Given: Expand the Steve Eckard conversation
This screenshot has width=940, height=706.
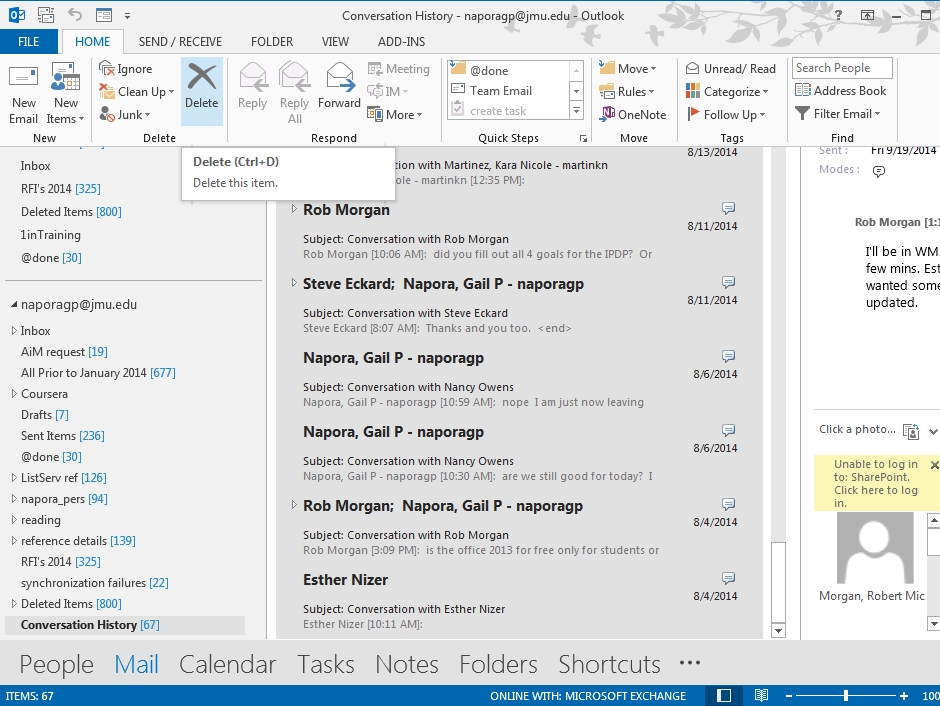Looking at the screenshot, I should (x=294, y=283).
